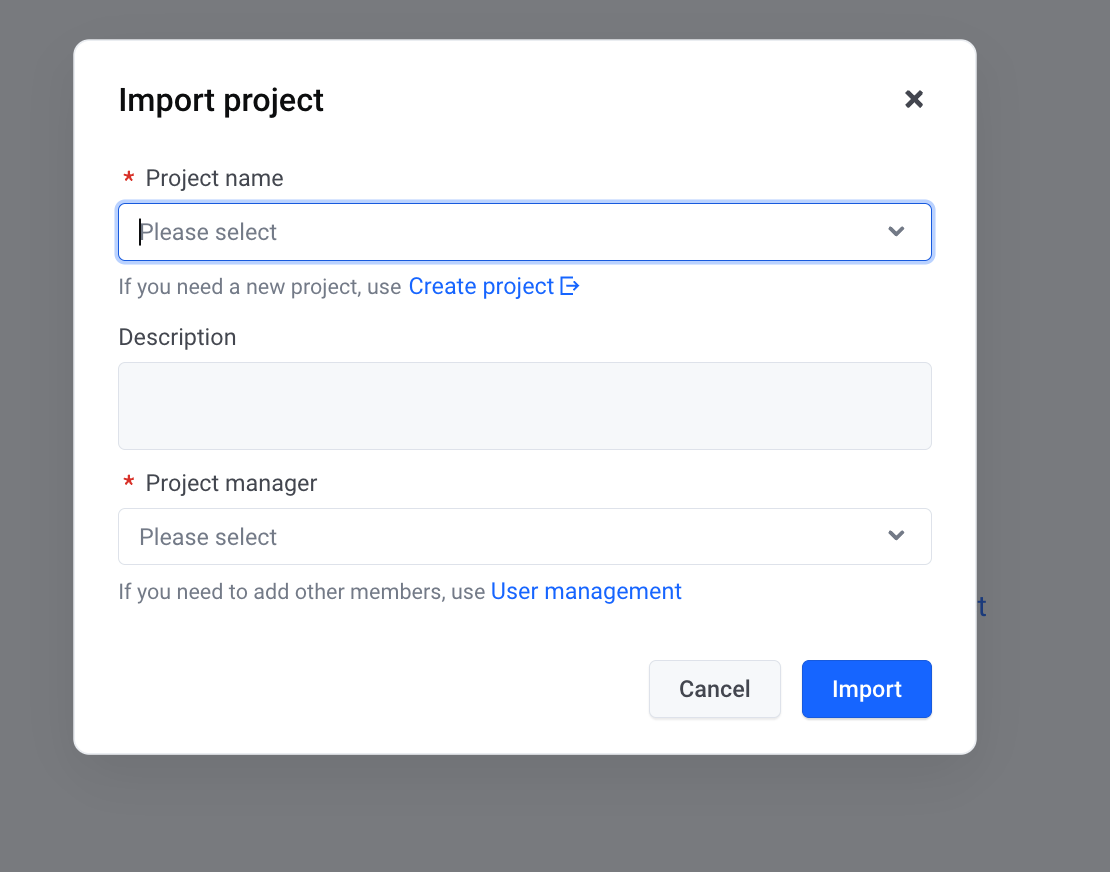Viewport: 1110px width, 872px height.
Task: Click the Project manager field label
Action: pyautogui.click(x=231, y=483)
